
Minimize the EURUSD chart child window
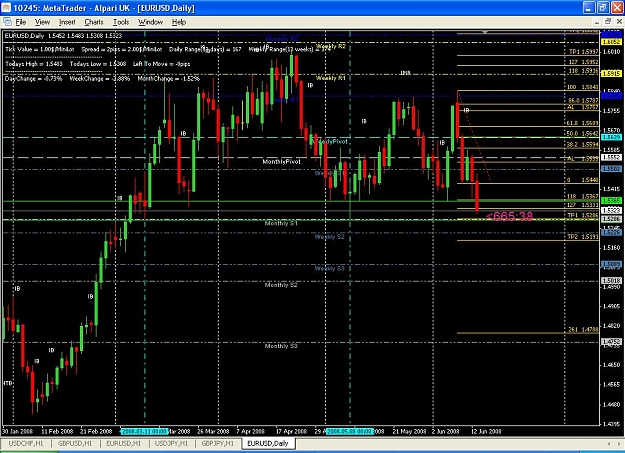pyautogui.click(x=597, y=22)
